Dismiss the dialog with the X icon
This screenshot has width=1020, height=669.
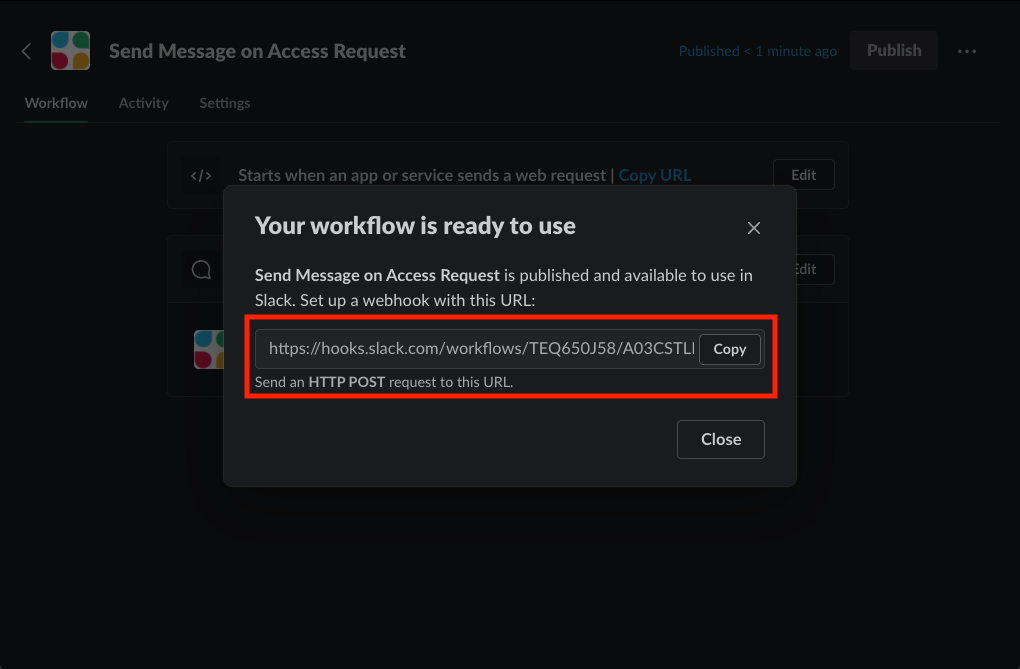[753, 227]
